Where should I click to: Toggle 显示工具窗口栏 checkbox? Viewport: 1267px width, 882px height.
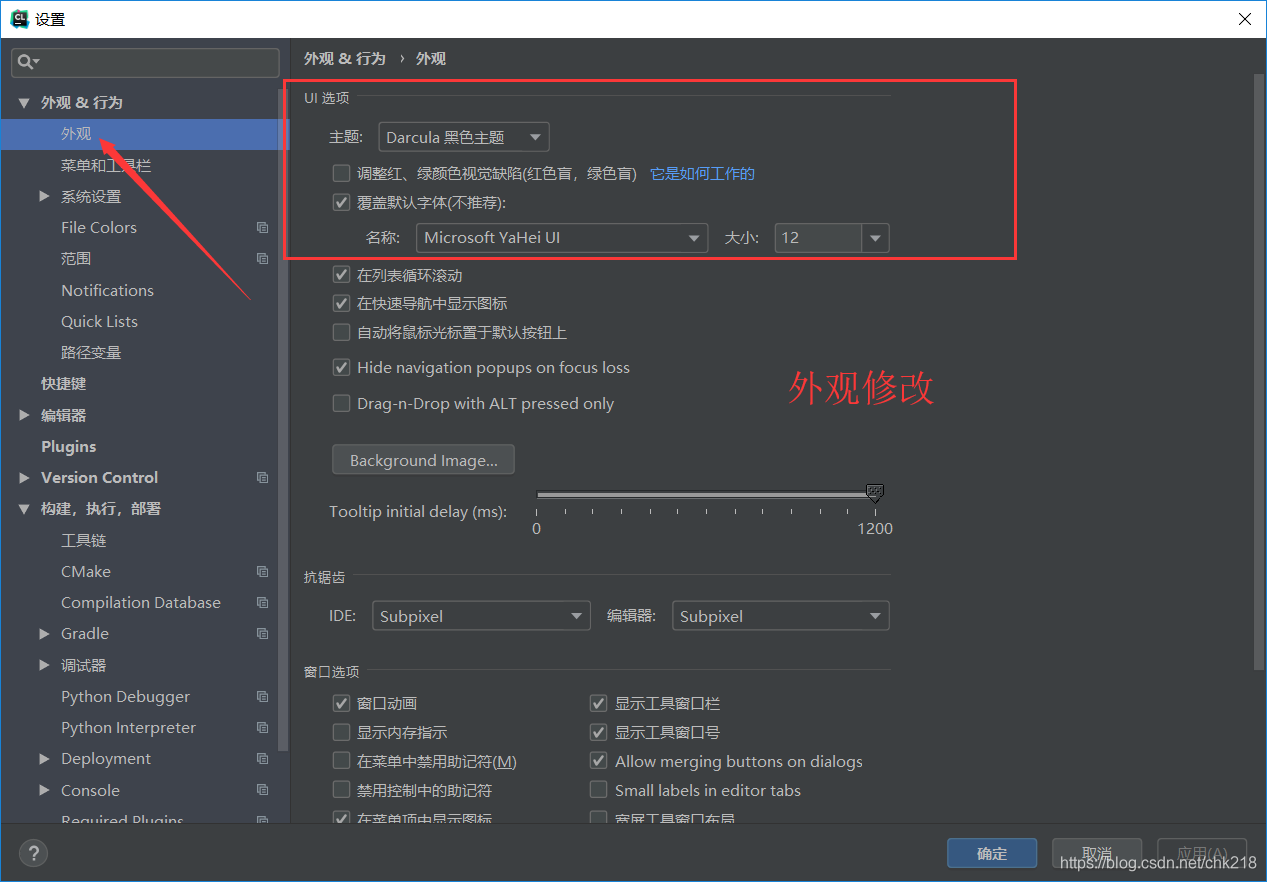pos(599,704)
